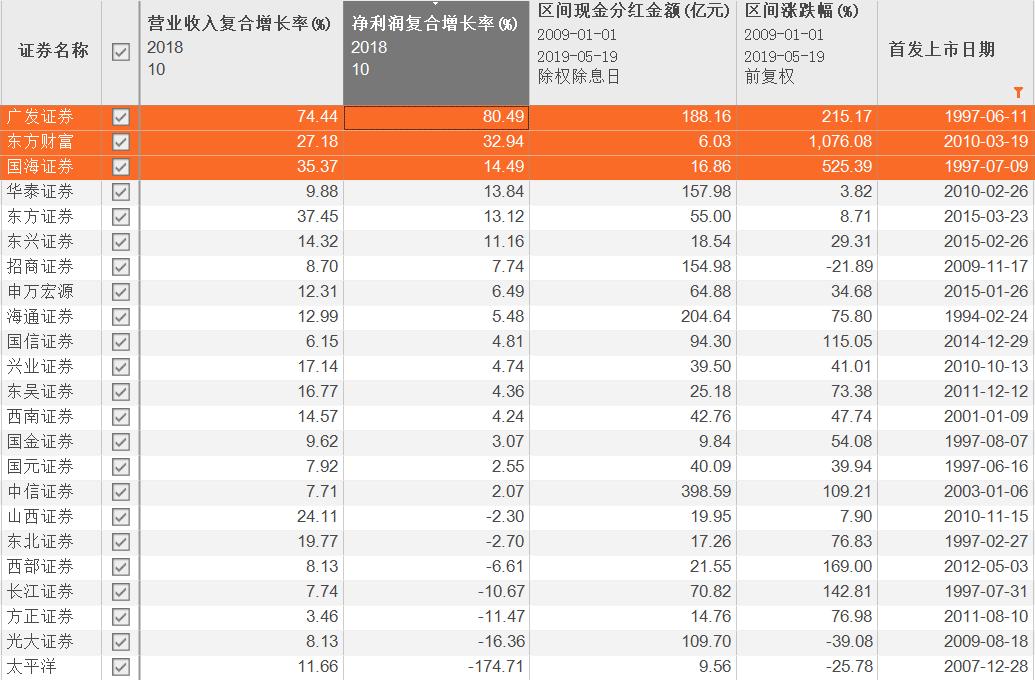Toggle the 海通证券 checkbox
1035x680 pixels.
121,316
